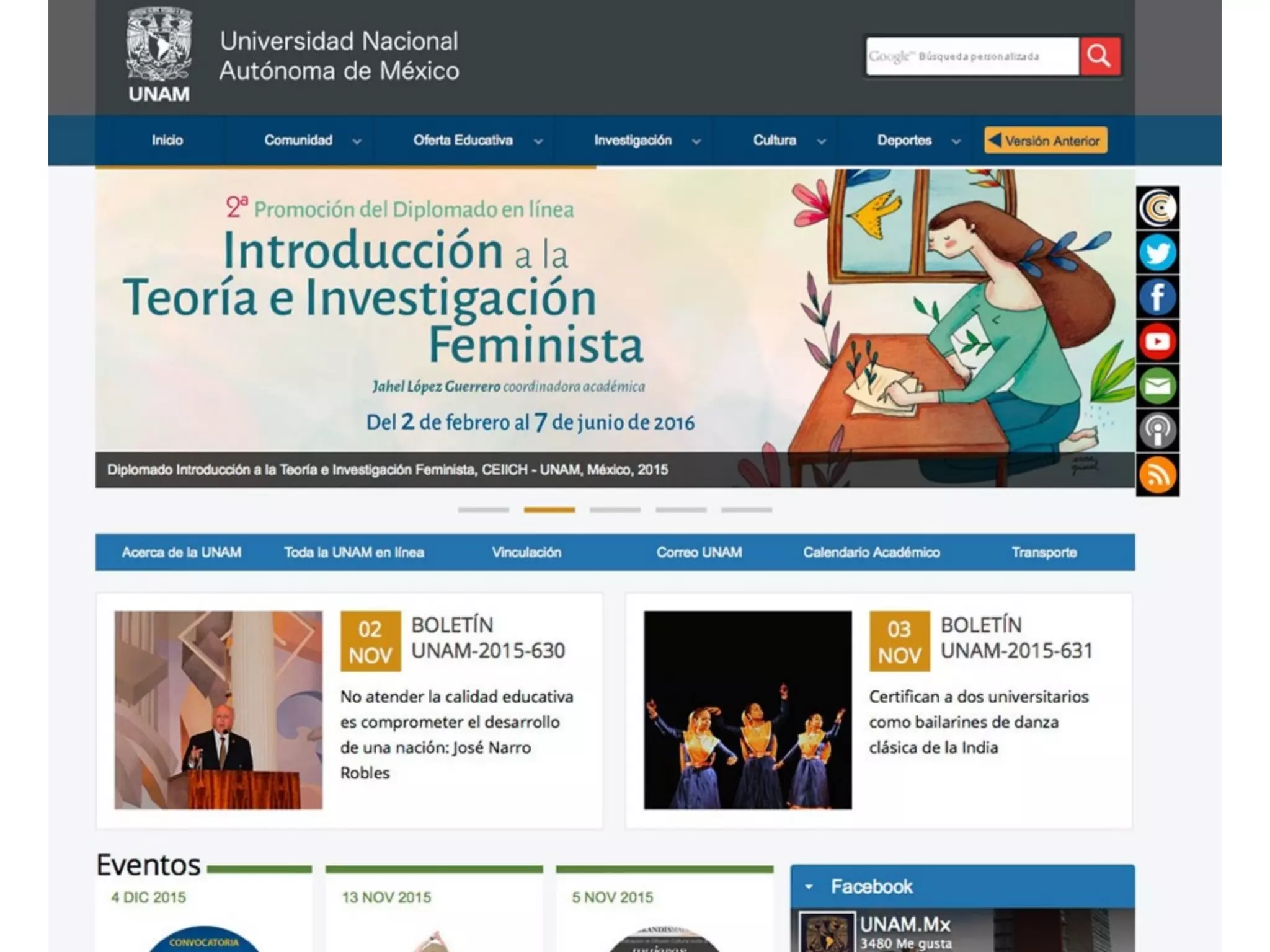
Task: Open the Twitter social icon
Action: click(1157, 253)
